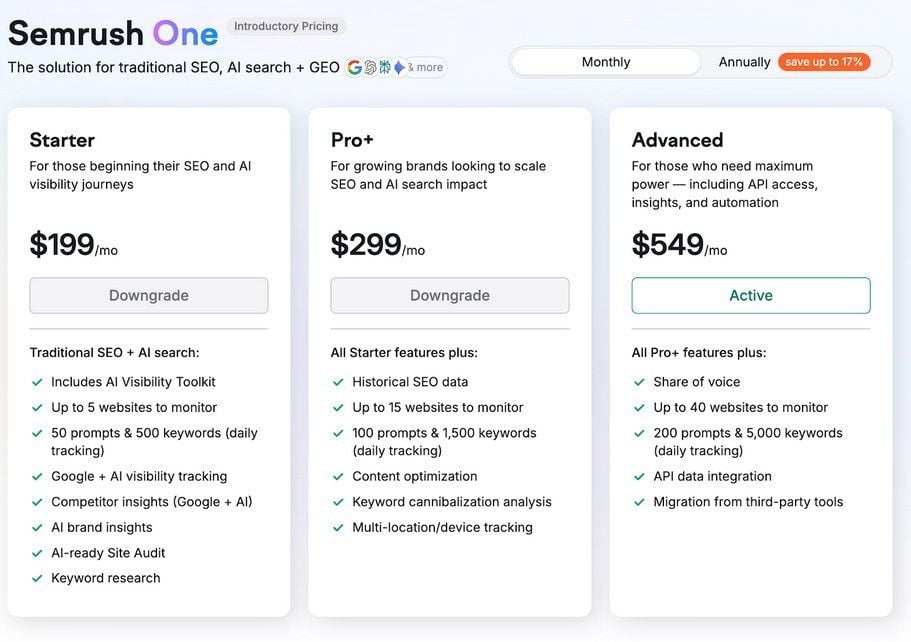Click the Google logo icon
911x642 pixels.
(354, 68)
